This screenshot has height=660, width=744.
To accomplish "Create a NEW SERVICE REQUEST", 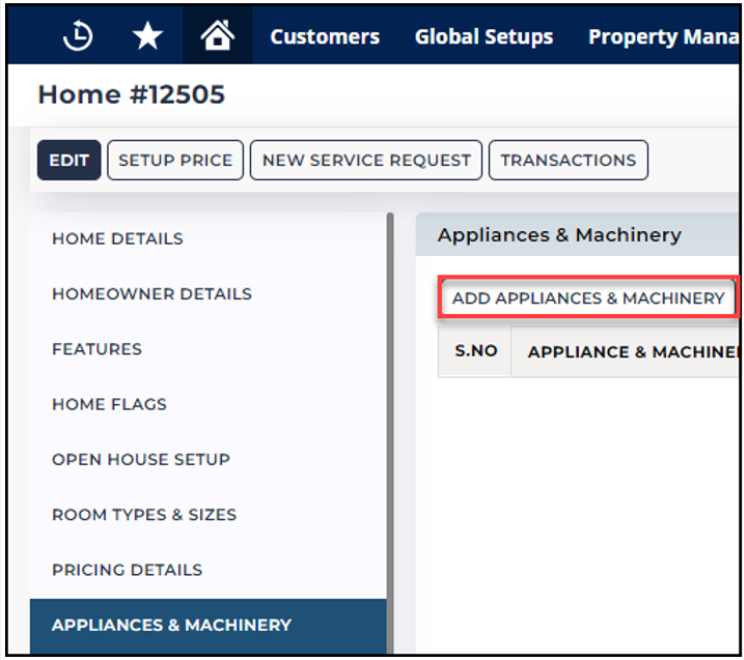I will (x=366, y=160).
